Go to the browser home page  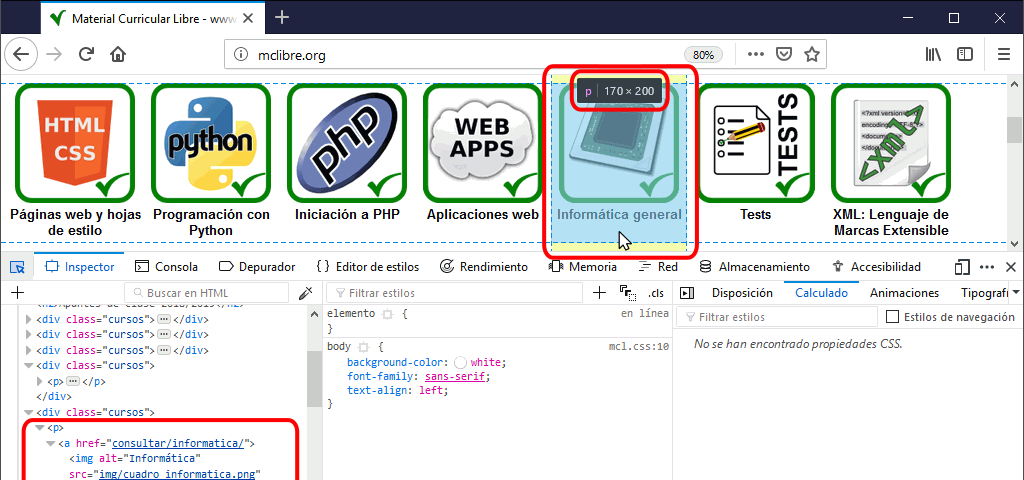coord(118,55)
